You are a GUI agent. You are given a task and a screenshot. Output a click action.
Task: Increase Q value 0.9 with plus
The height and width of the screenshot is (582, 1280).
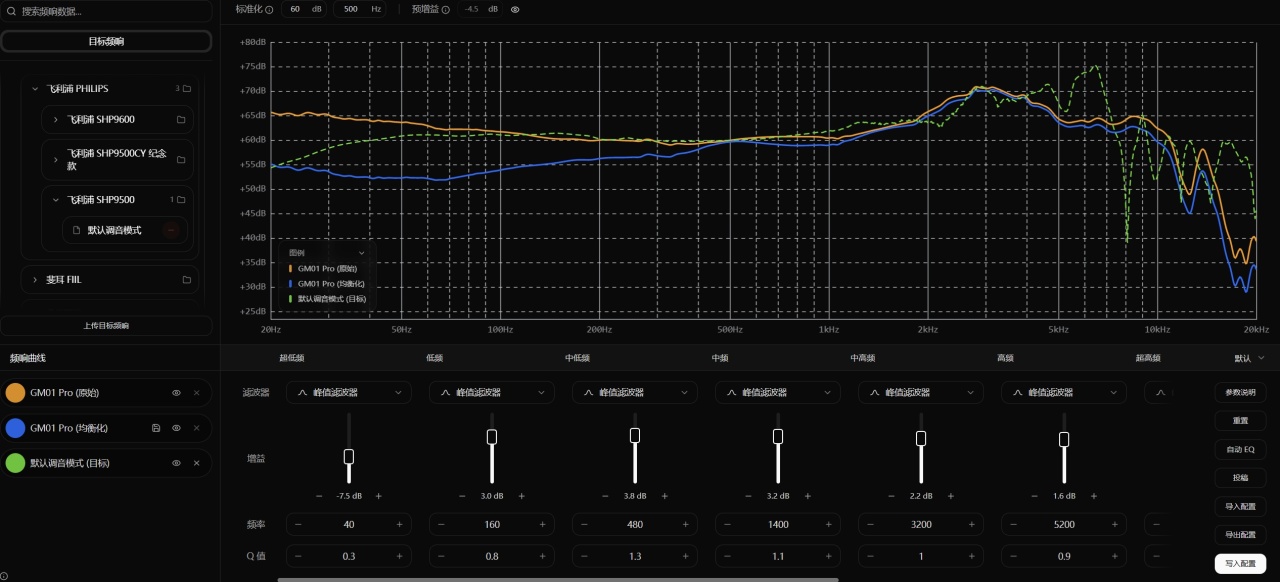[1114, 556]
